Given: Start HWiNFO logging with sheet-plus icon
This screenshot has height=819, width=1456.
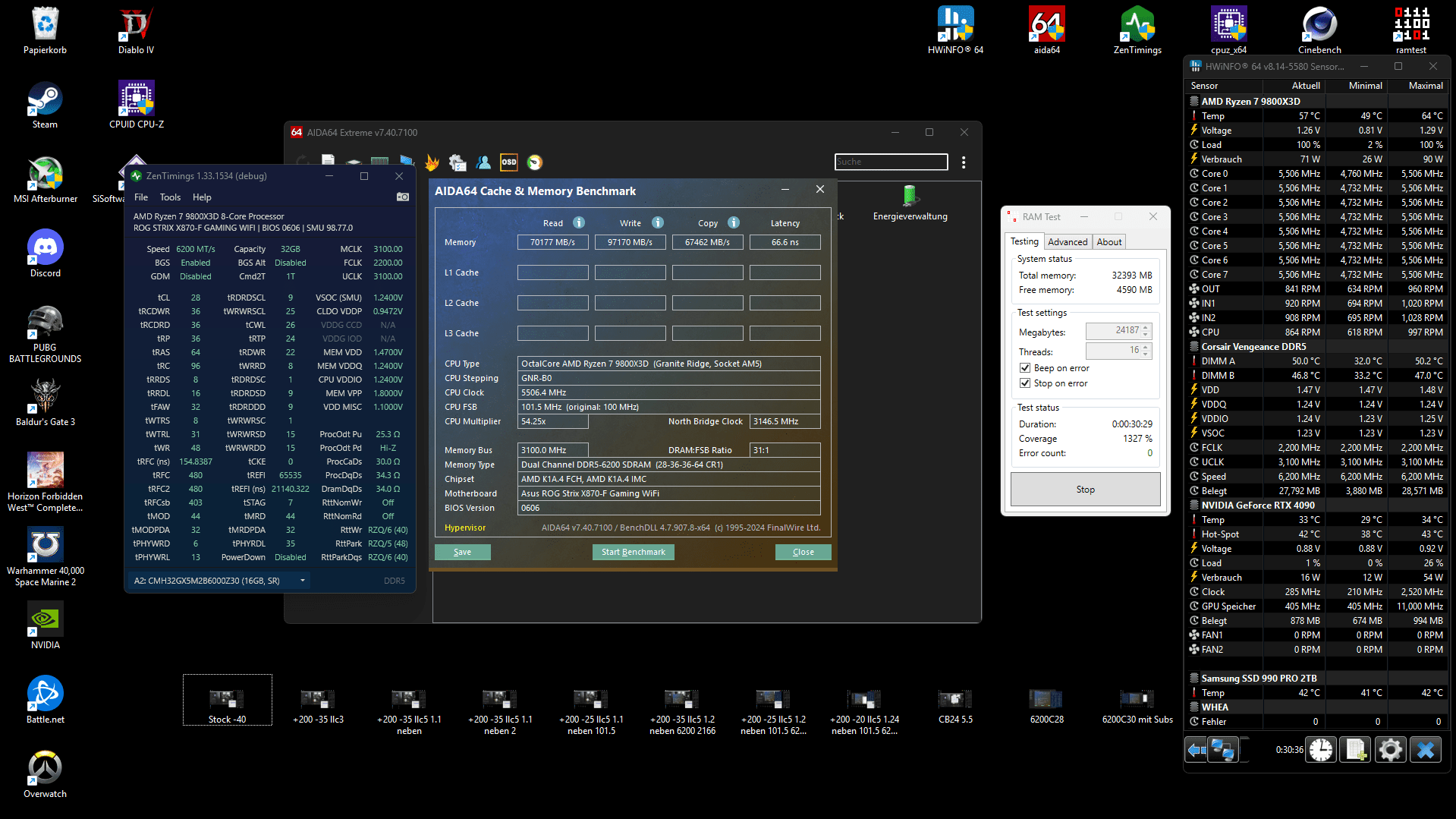Looking at the screenshot, I should click(x=1356, y=750).
